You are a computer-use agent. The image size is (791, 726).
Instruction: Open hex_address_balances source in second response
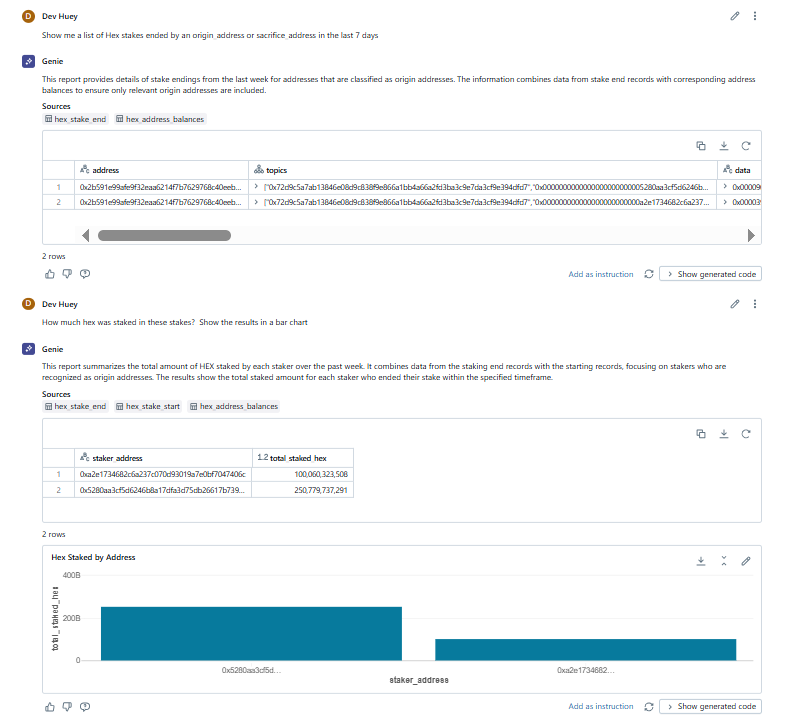(234, 406)
